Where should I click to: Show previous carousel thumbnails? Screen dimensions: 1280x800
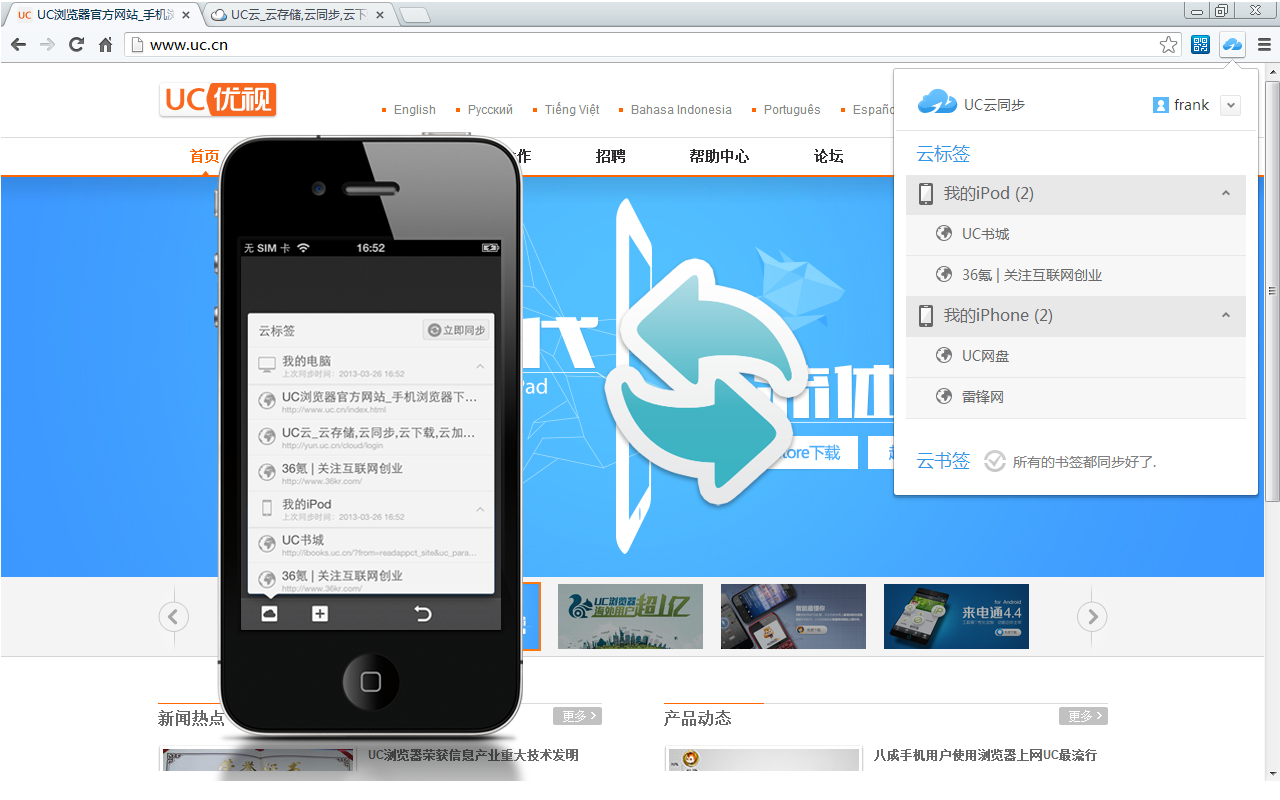tap(173, 617)
